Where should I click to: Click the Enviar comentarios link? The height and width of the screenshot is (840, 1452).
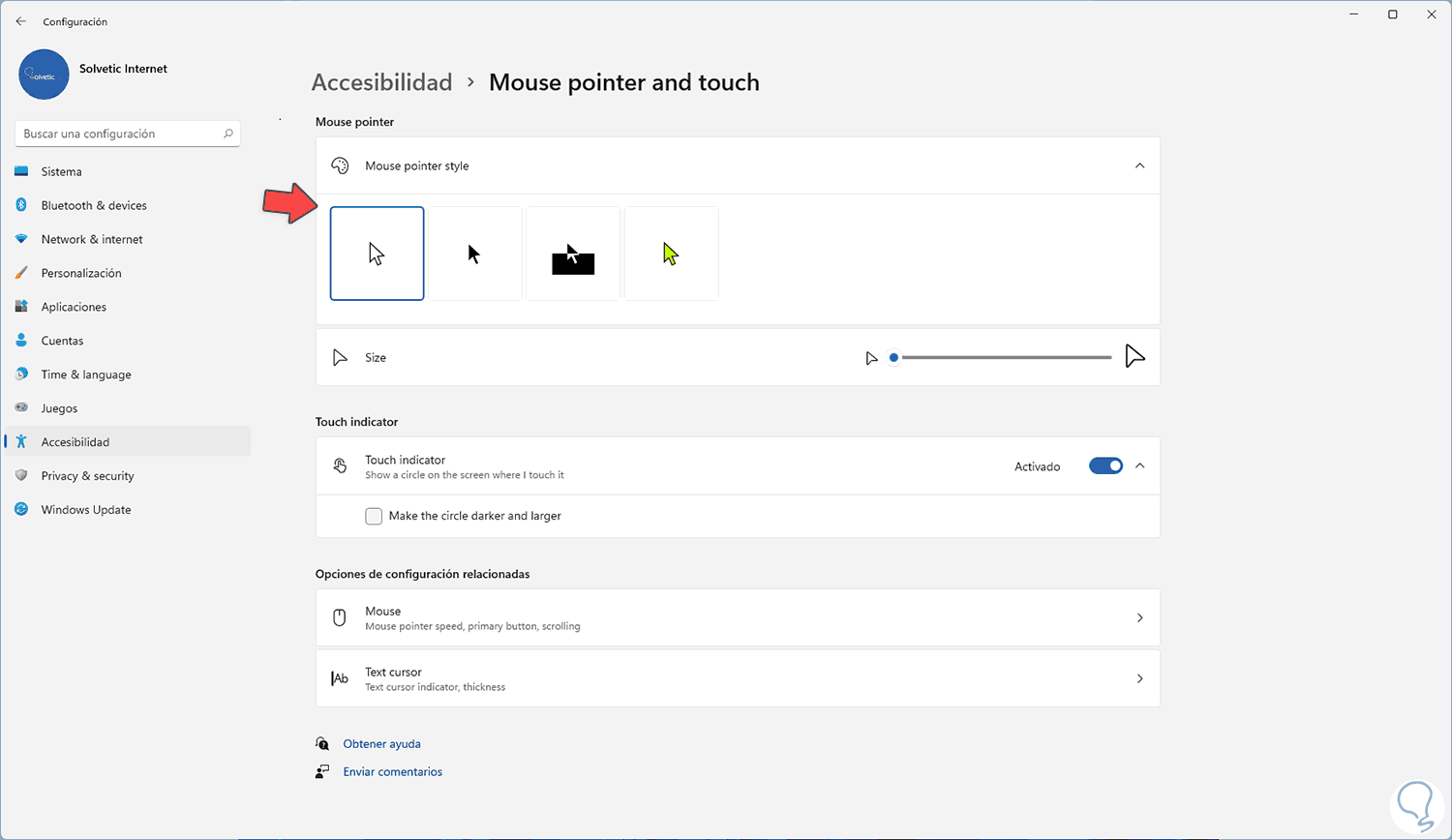pos(392,772)
